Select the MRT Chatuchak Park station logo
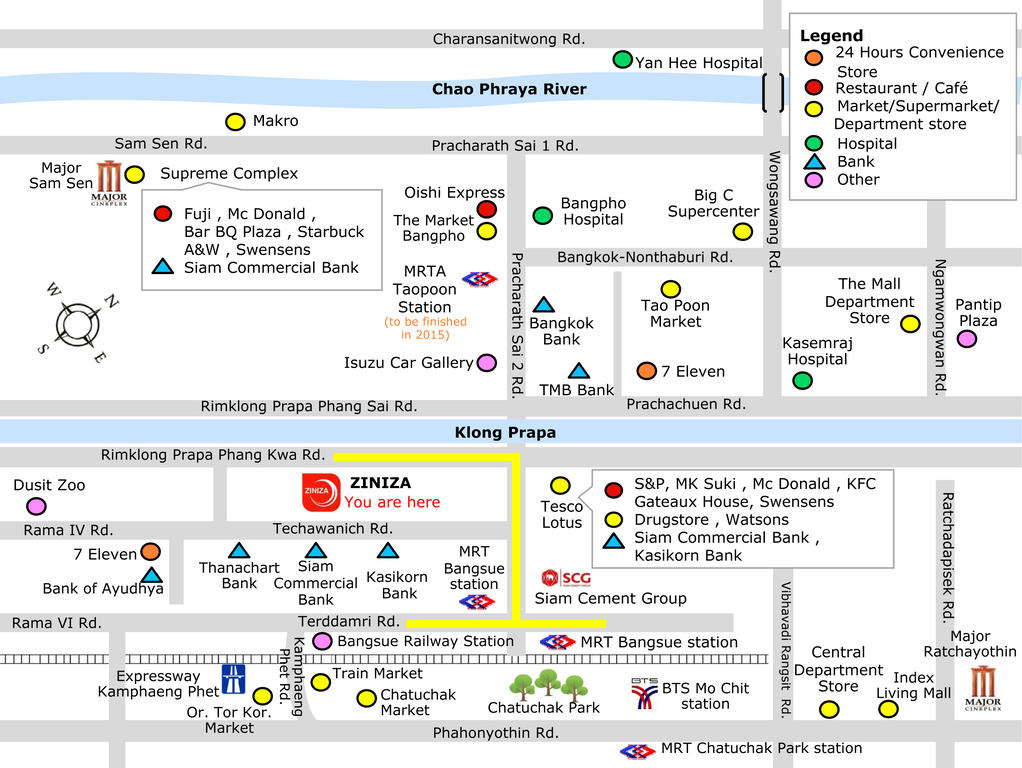Viewport: 1022px width, 768px height. (x=637, y=751)
